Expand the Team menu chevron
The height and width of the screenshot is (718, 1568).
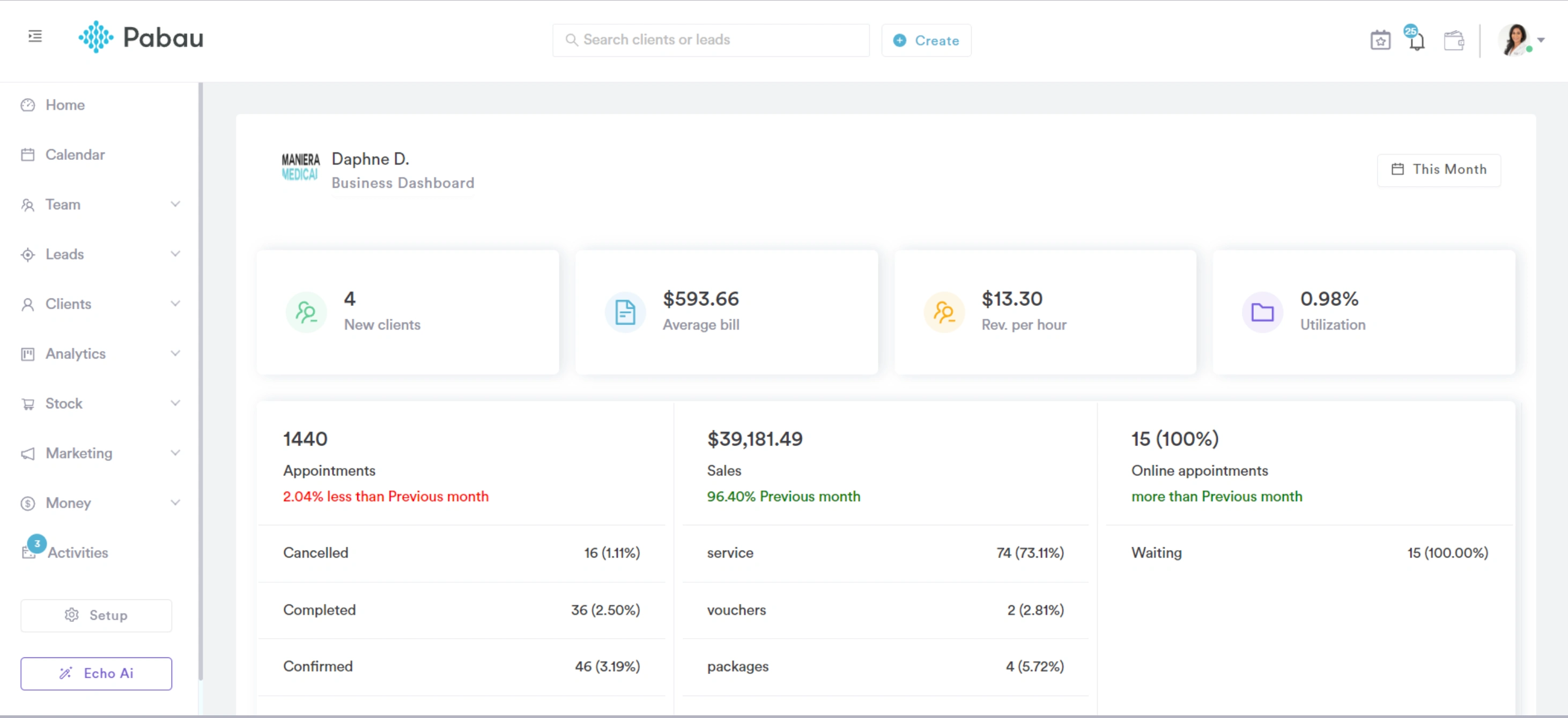click(175, 204)
